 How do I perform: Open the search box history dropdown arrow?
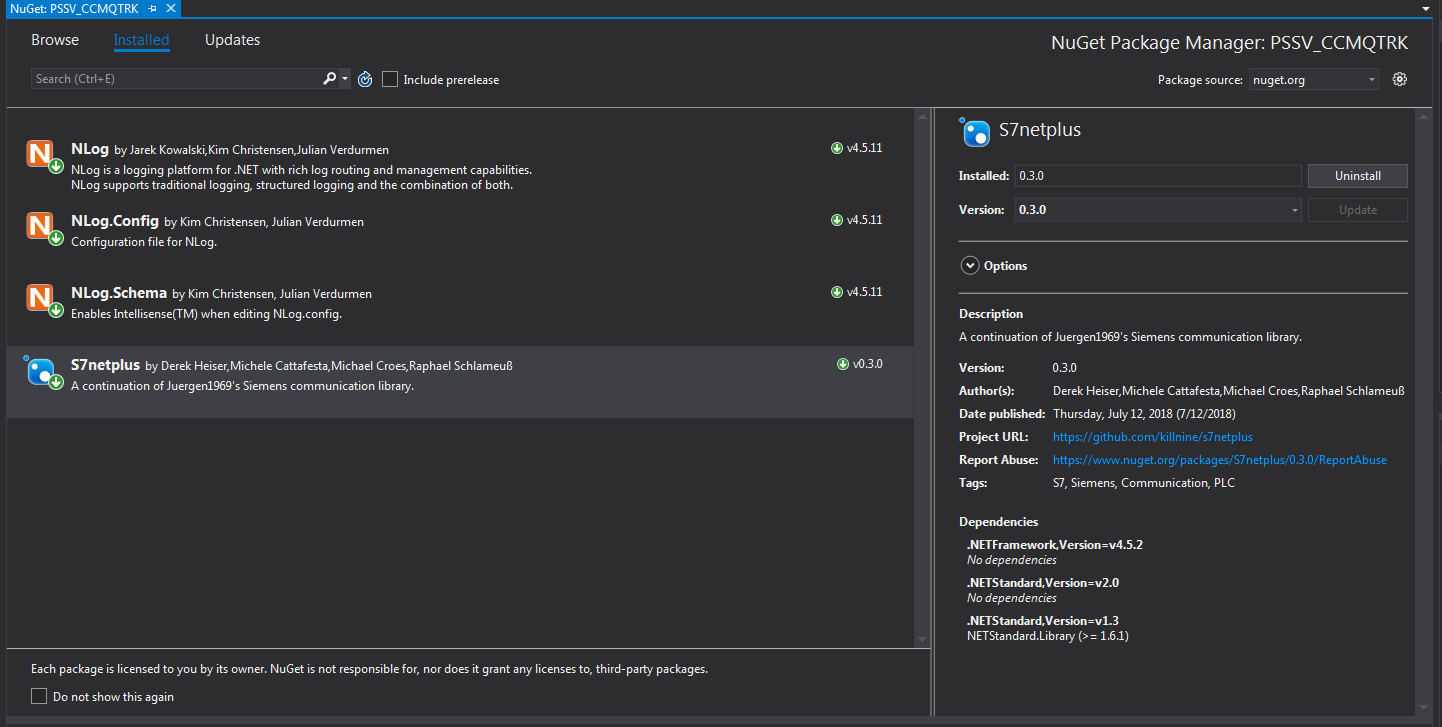click(x=345, y=79)
